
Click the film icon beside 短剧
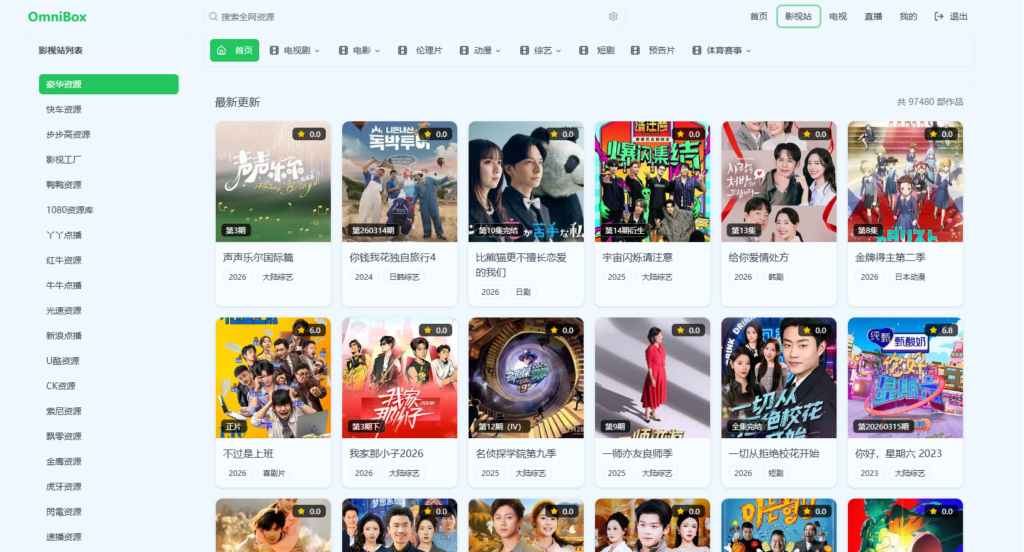584,50
